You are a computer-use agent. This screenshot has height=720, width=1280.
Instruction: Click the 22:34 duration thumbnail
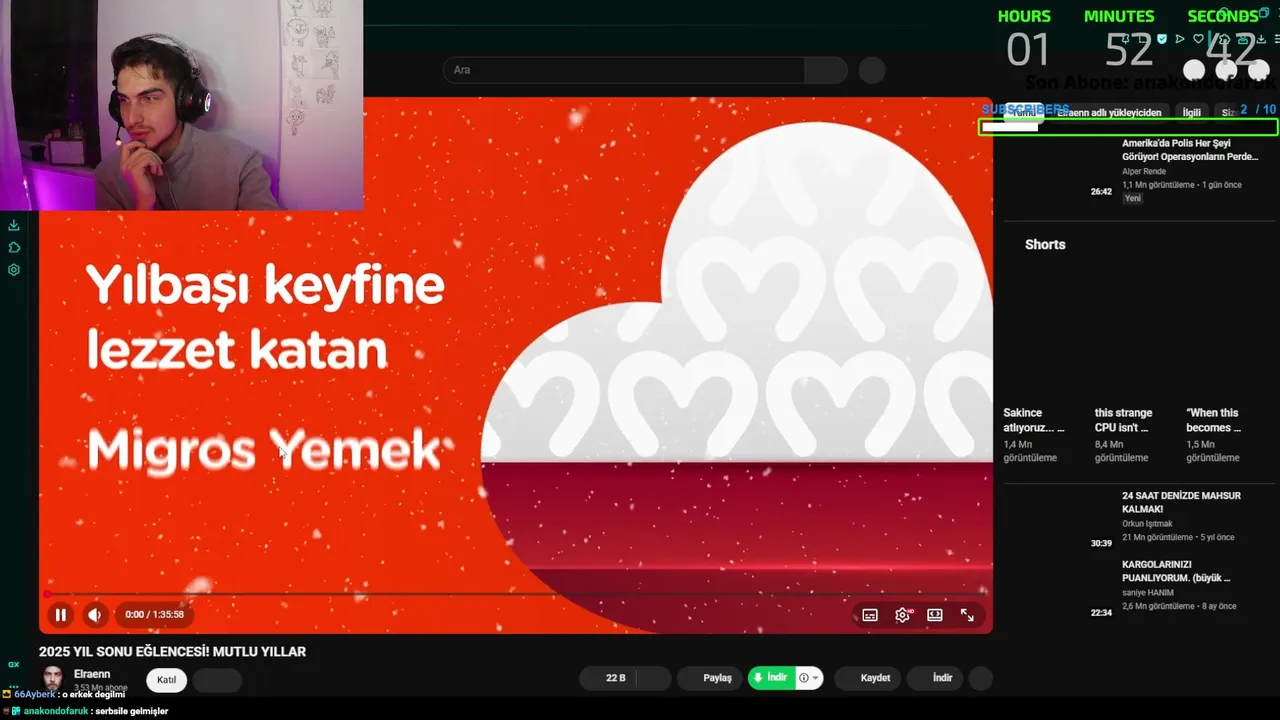tap(1101, 612)
